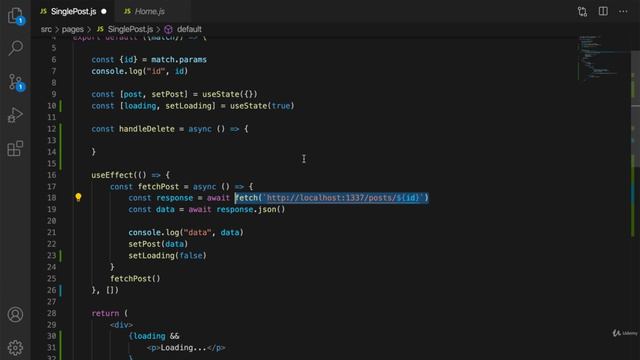Click console.log("data", data) on line 21
This screenshot has height=360, width=640.
click(x=186, y=233)
